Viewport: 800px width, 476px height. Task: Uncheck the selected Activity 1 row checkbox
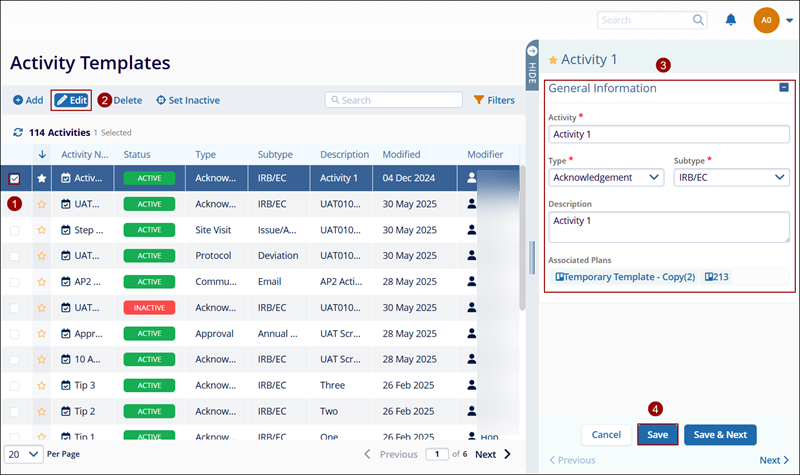point(14,178)
